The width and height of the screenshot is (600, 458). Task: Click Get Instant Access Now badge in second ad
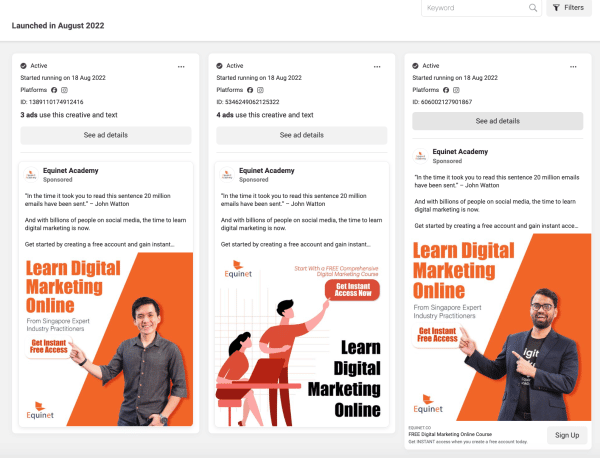coord(352,290)
